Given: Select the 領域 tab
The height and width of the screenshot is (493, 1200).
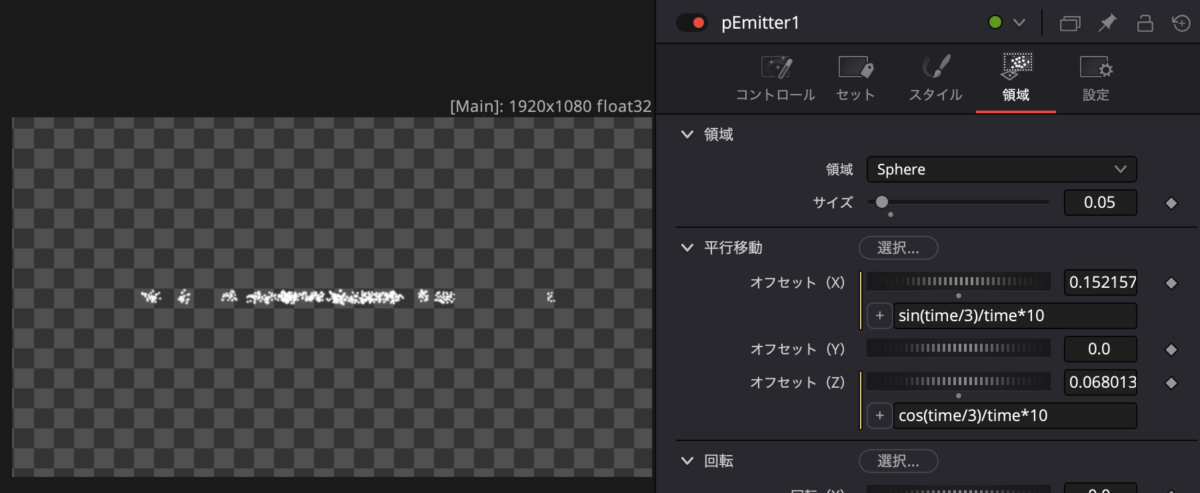Looking at the screenshot, I should [x=1016, y=79].
